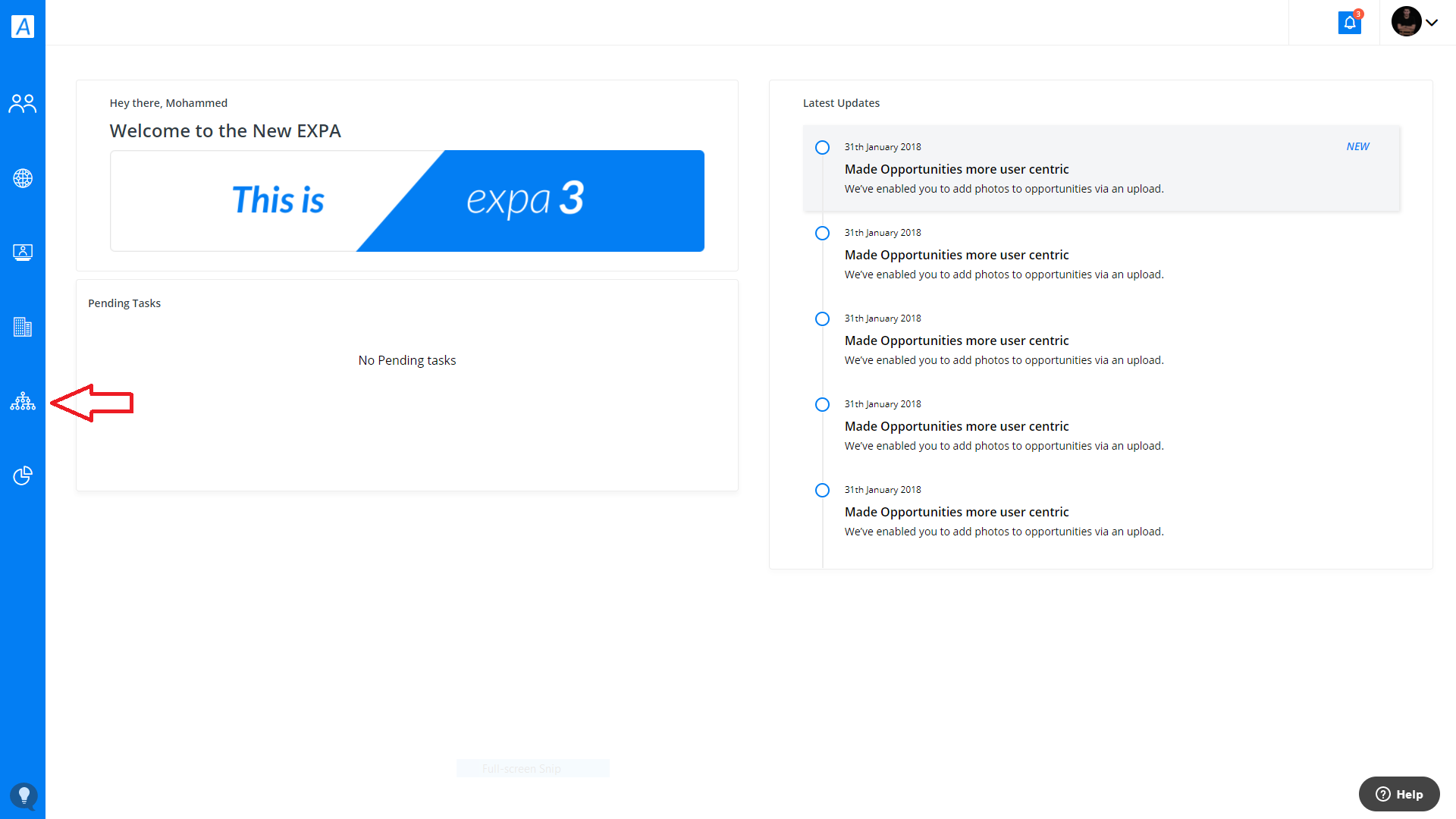Screen dimensions: 1456x819
Task: Expand the profile dropdown chevron
Action: (x=1432, y=23)
